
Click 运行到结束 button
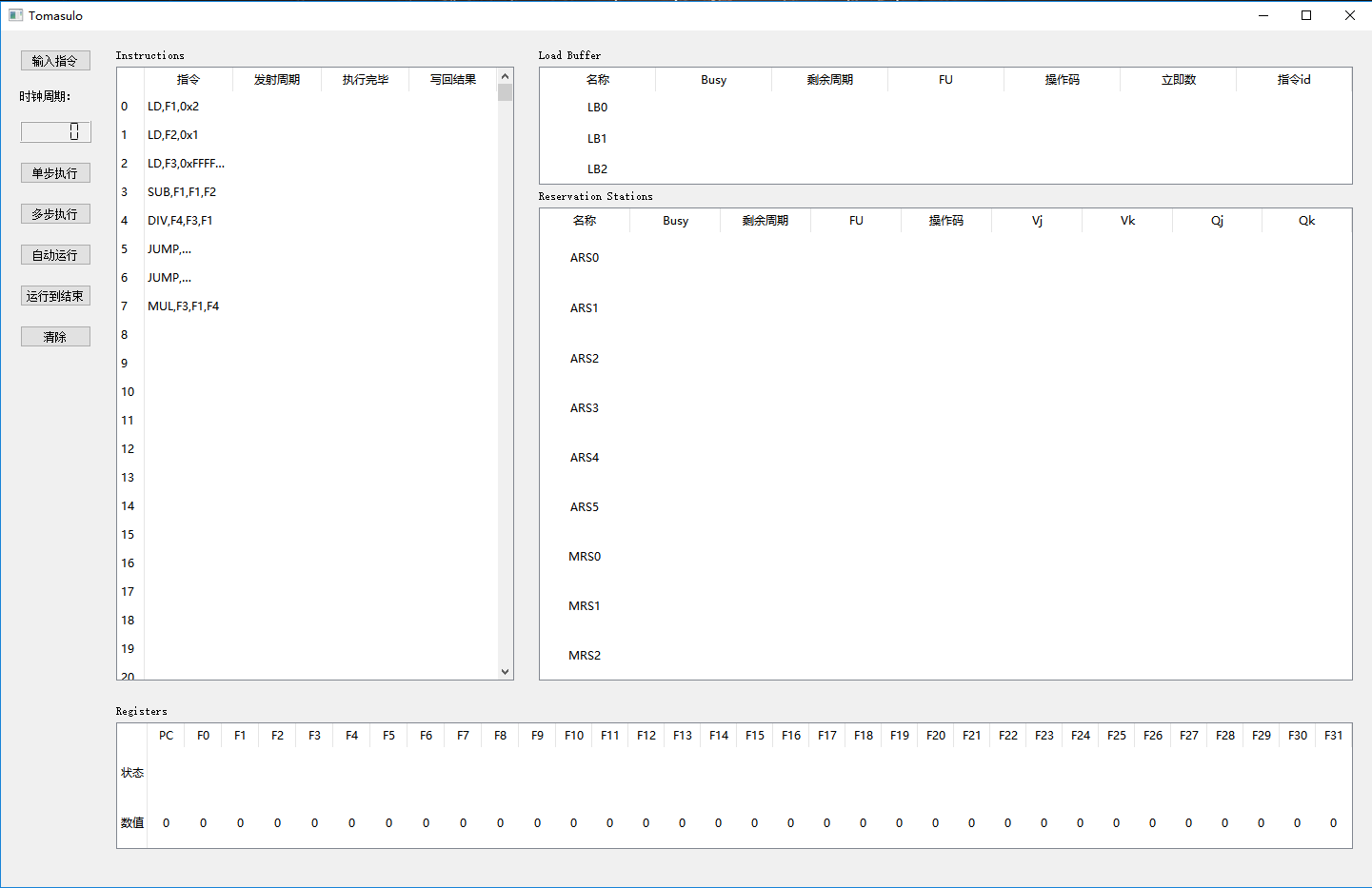click(x=55, y=296)
